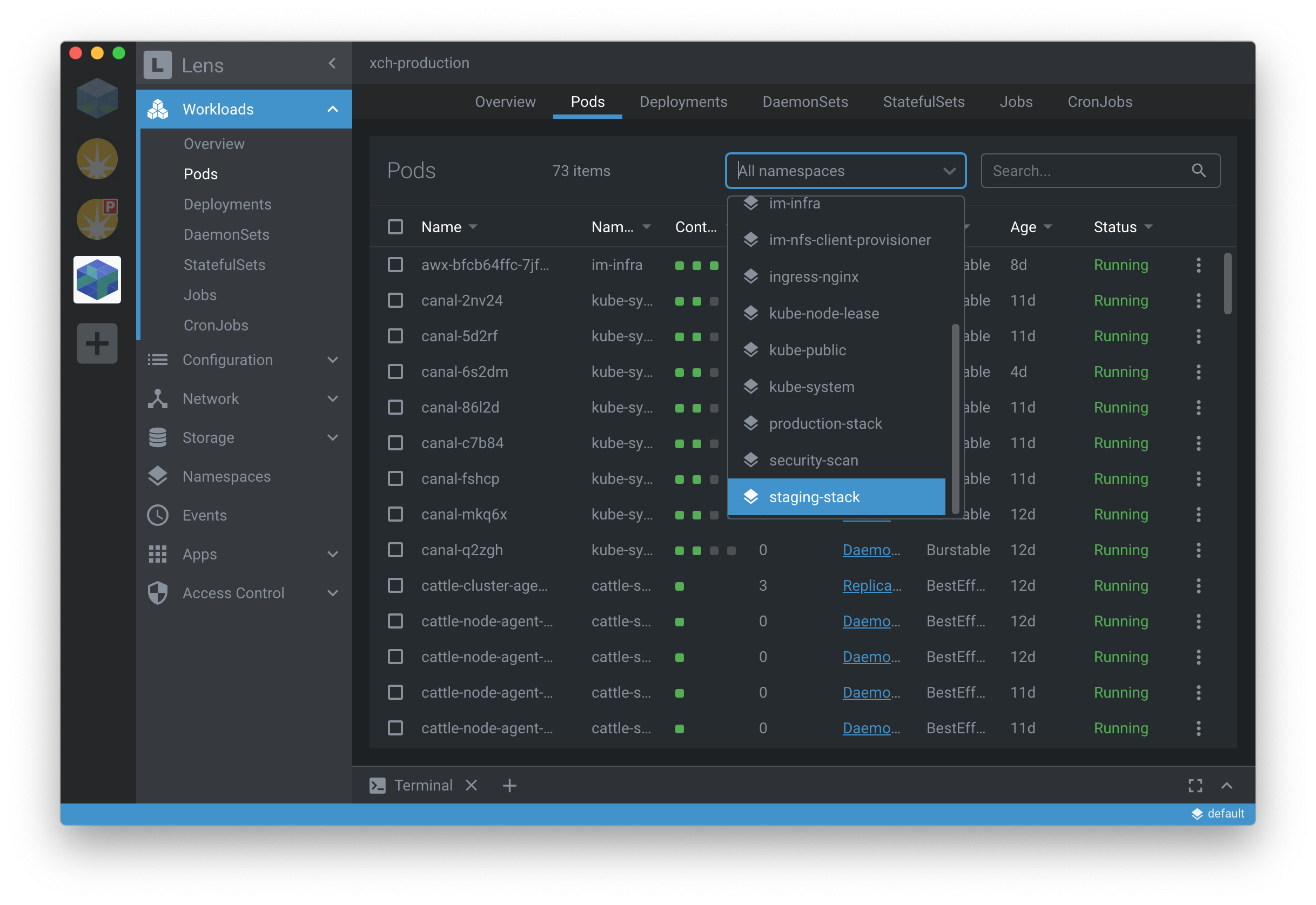The width and height of the screenshot is (1316, 905).
Task: Check the awx-bfcb64ffc pod checkbox
Action: [395, 265]
